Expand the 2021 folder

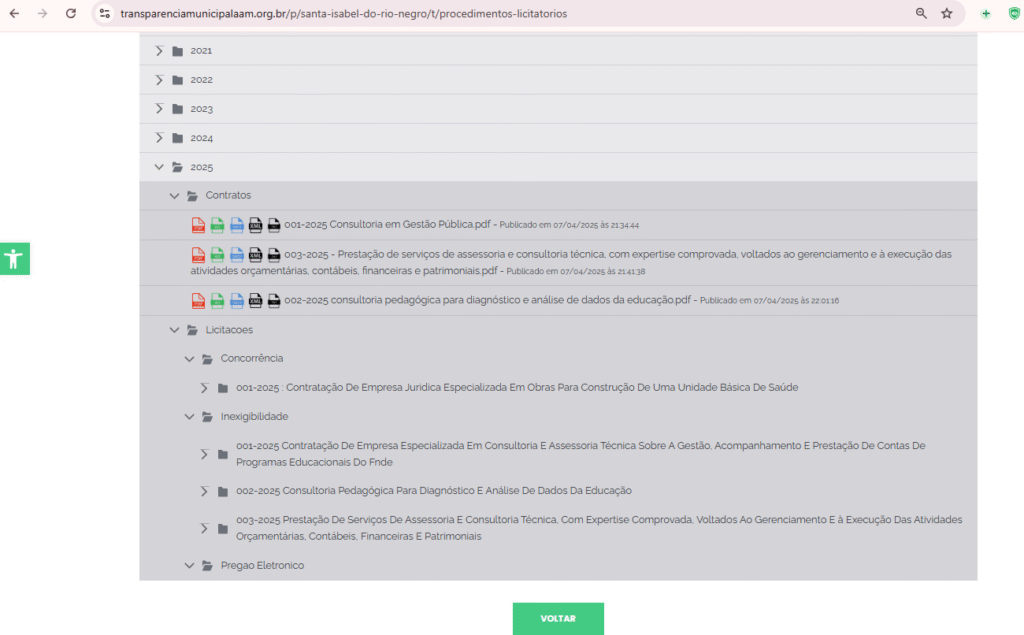159,51
